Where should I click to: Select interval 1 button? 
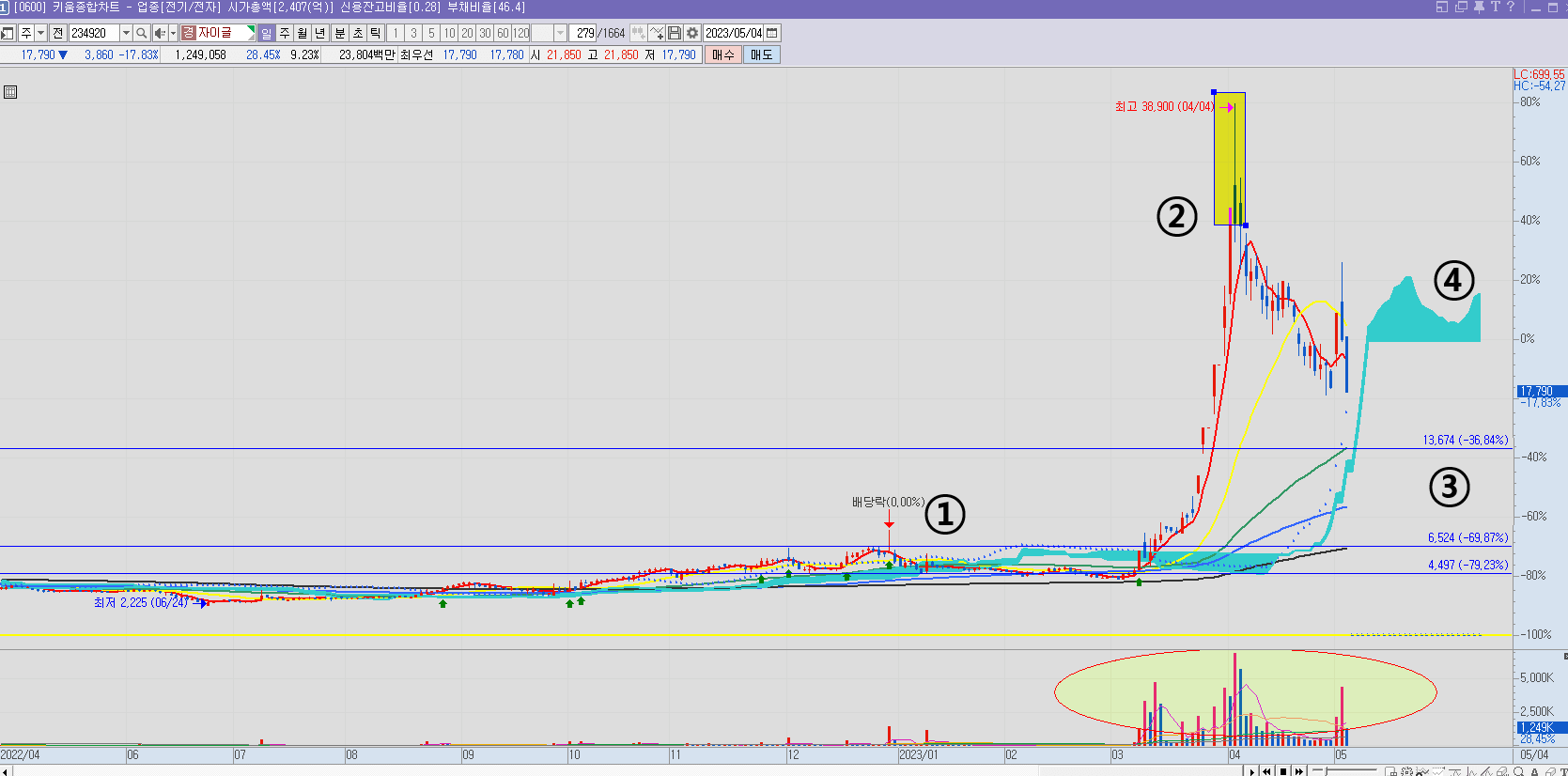tap(396, 33)
